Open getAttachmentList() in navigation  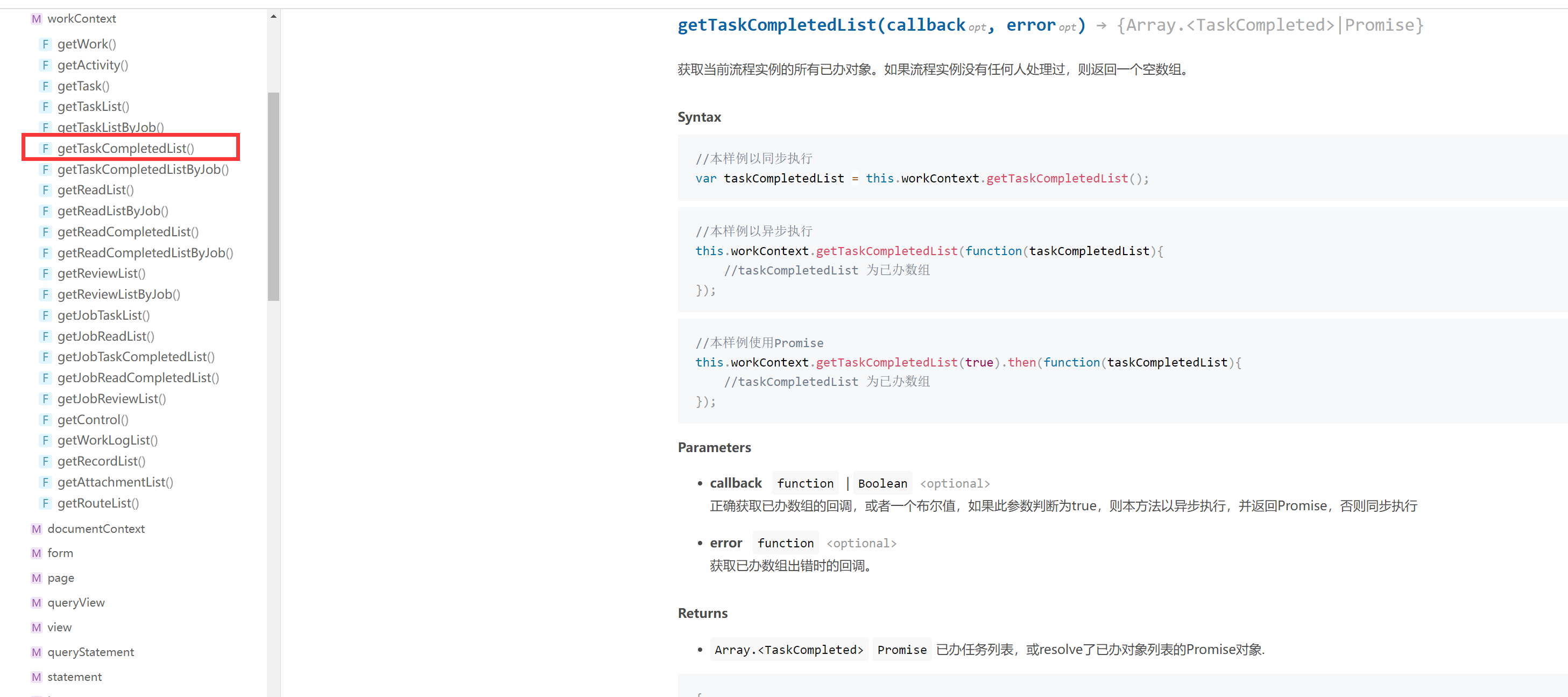115,483
